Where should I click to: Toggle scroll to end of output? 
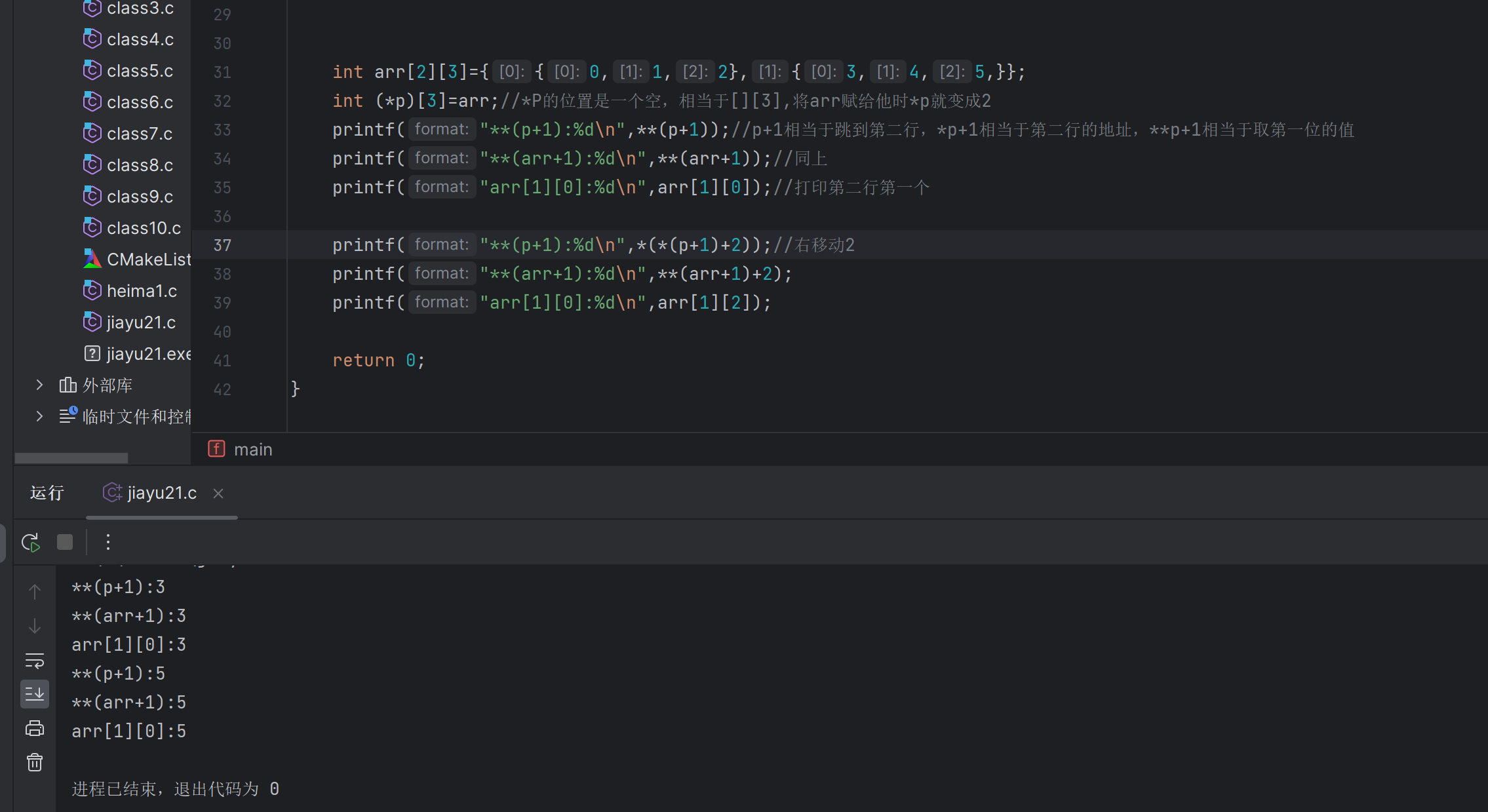[35, 694]
